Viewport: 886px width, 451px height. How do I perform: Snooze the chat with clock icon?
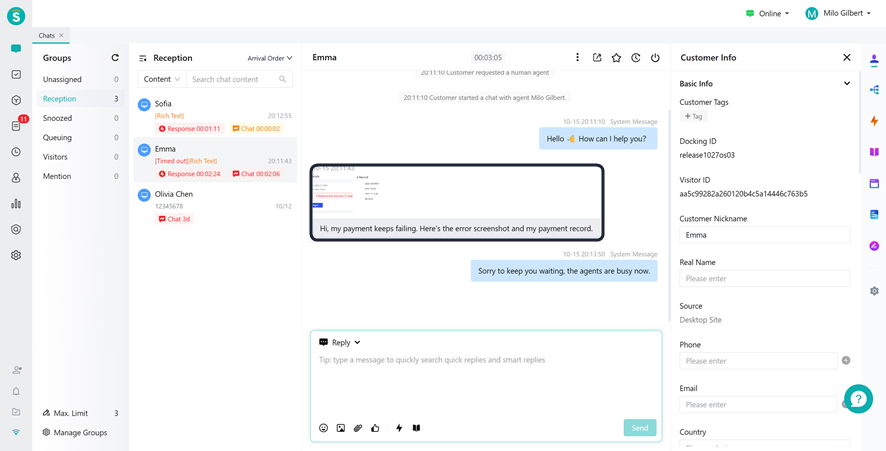[x=636, y=57]
